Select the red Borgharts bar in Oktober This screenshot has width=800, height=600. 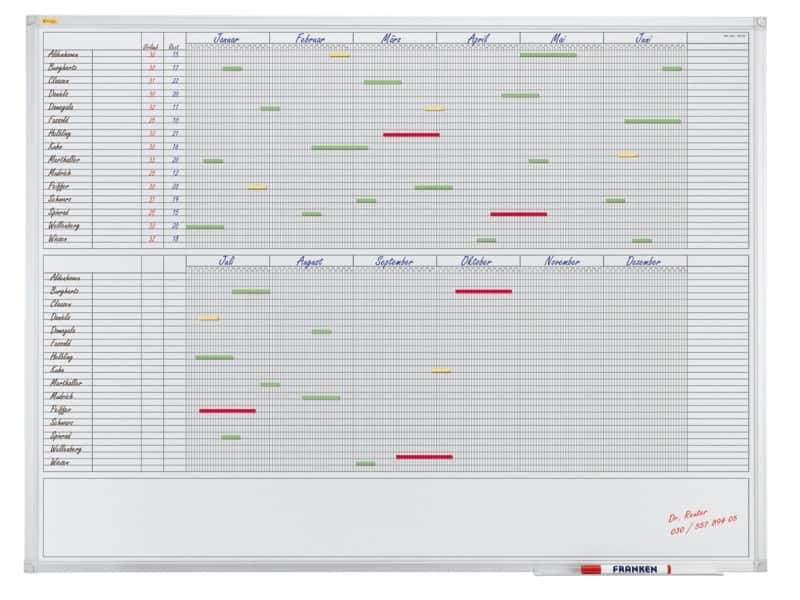(x=483, y=291)
